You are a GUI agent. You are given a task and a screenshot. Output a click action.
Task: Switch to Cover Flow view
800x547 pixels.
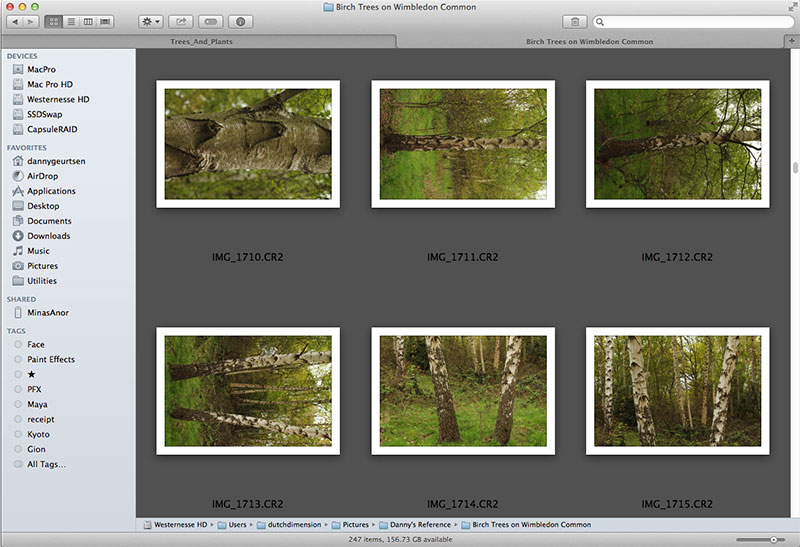[x=105, y=21]
